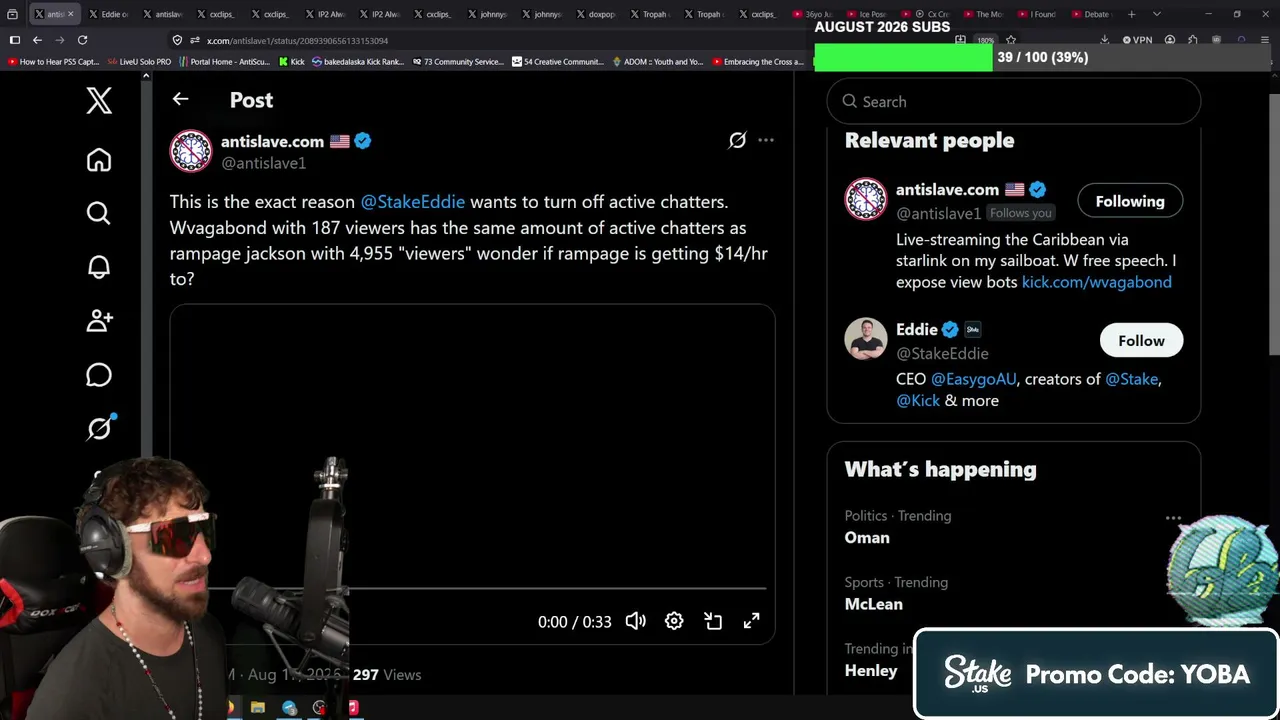Open Grok from the sidebar
The width and height of the screenshot is (1280, 720).
(x=99, y=428)
